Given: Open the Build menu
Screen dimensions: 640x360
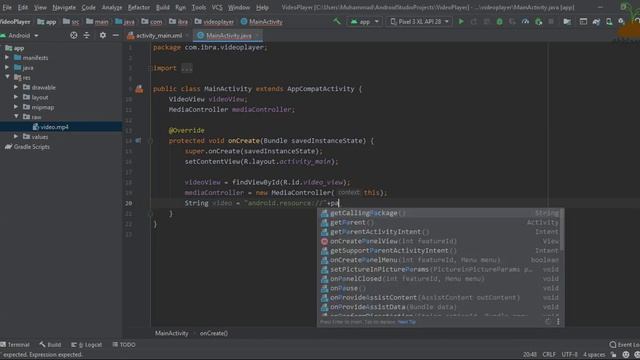Looking at the screenshot, I should click(x=162, y=7).
